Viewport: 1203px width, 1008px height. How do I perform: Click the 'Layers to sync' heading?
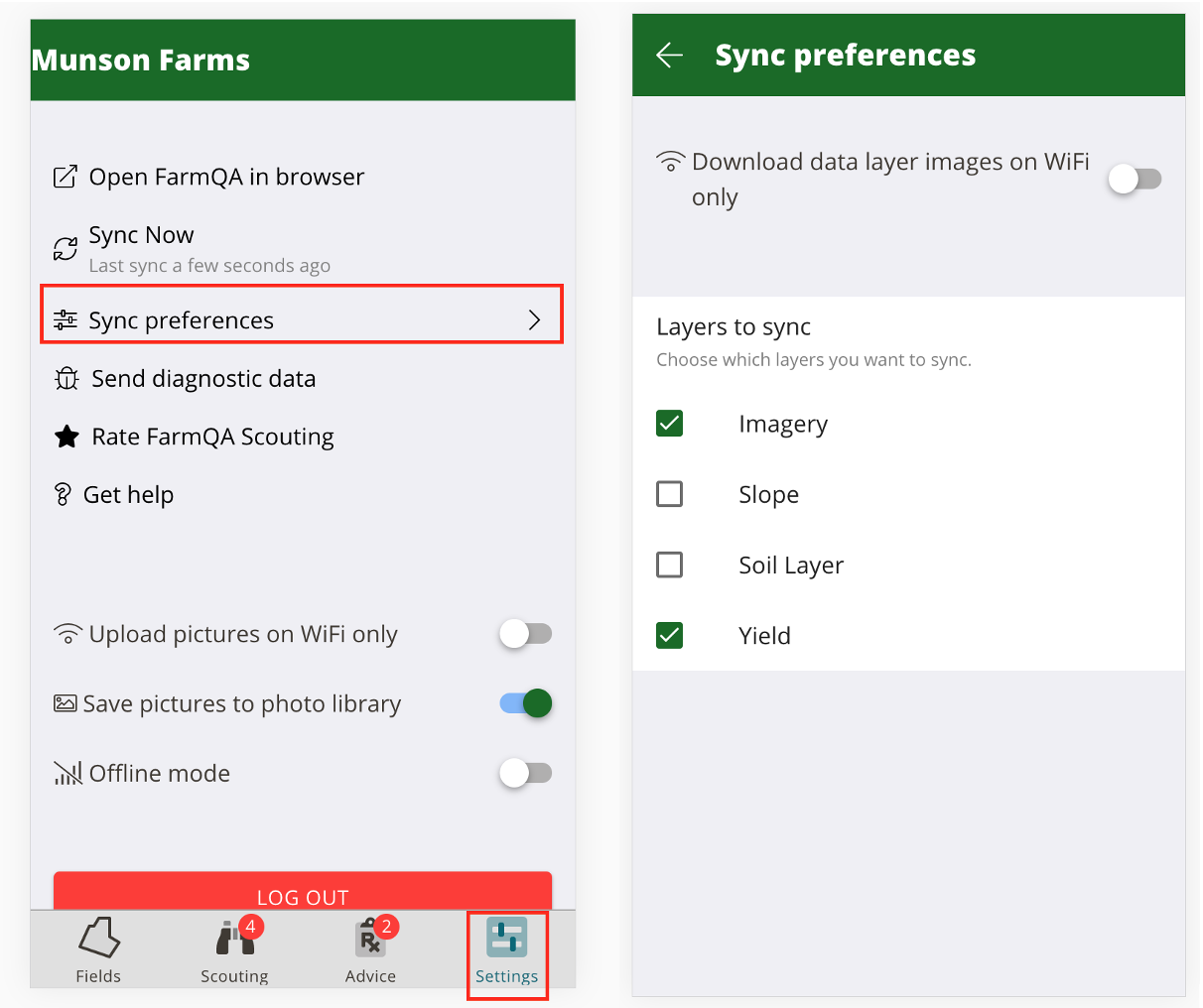point(734,327)
